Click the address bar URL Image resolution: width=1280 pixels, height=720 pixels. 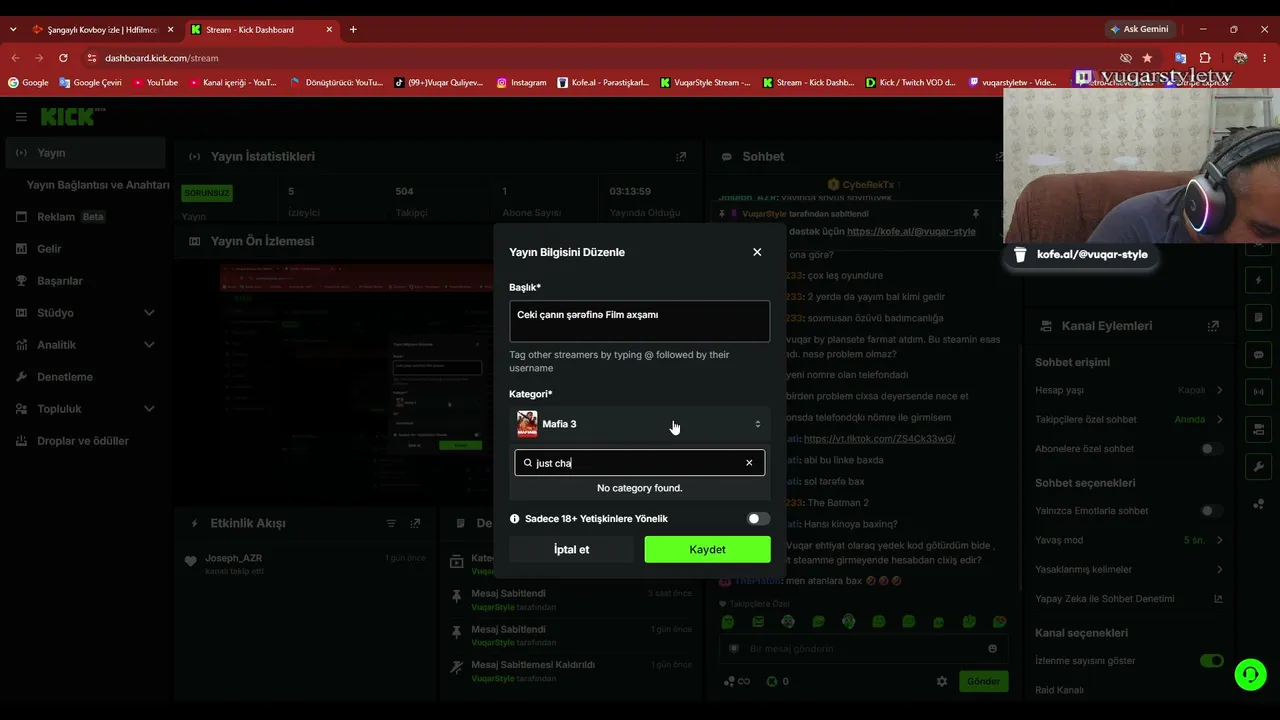pyautogui.click(x=161, y=58)
